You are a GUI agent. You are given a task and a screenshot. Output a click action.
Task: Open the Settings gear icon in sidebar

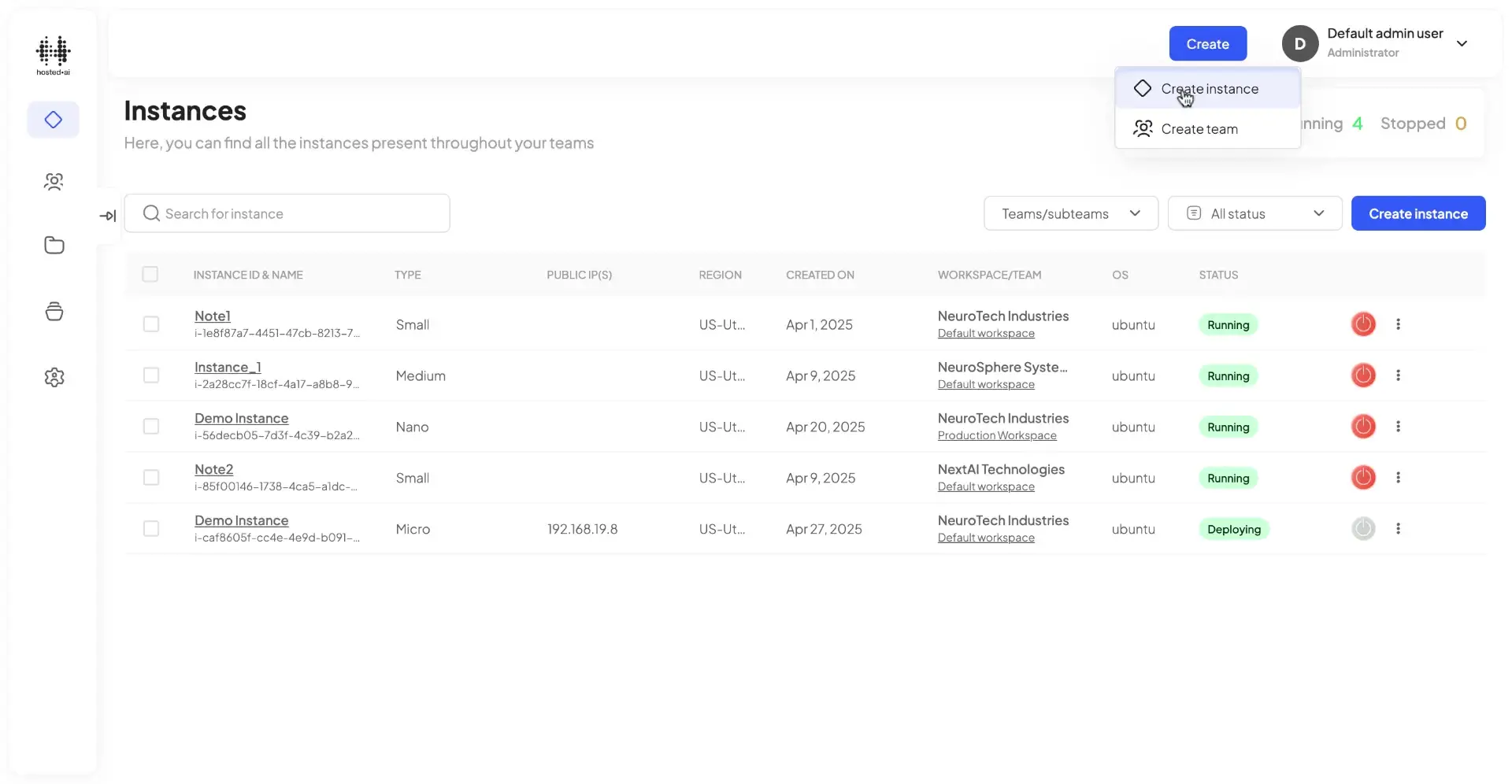tap(53, 377)
